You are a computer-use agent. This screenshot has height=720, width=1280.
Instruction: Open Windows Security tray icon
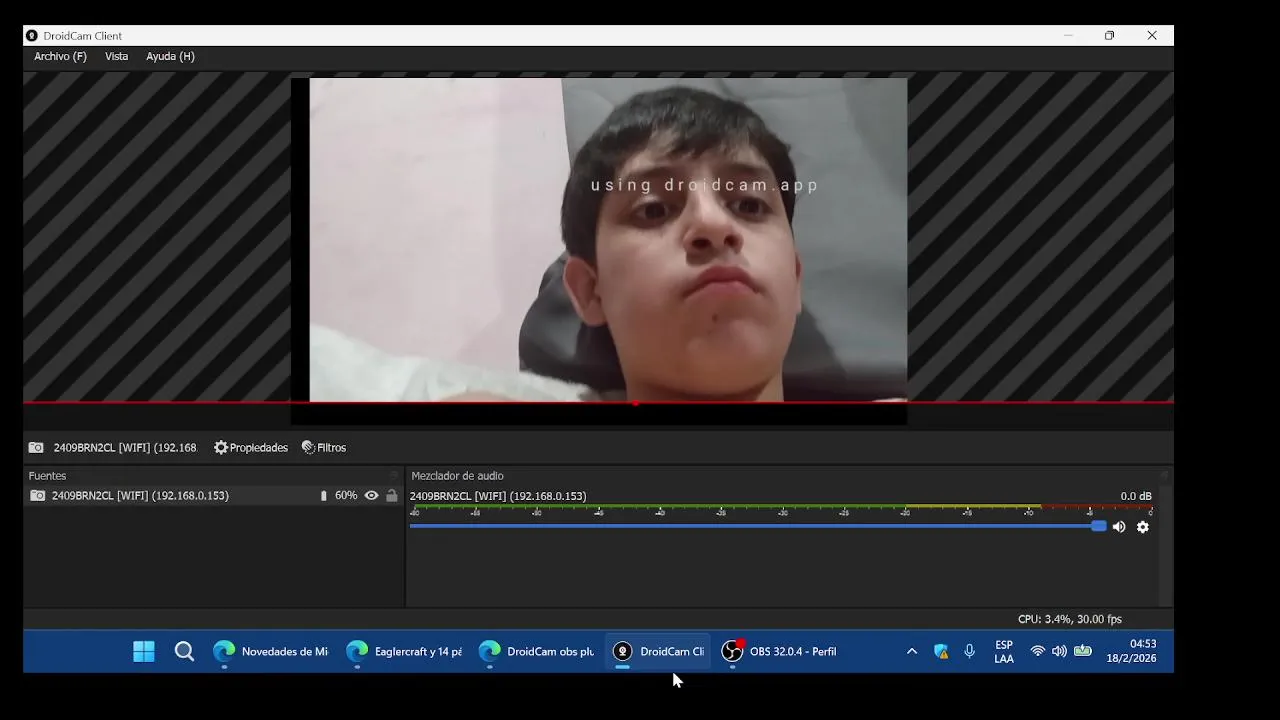(x=941, y=652)
